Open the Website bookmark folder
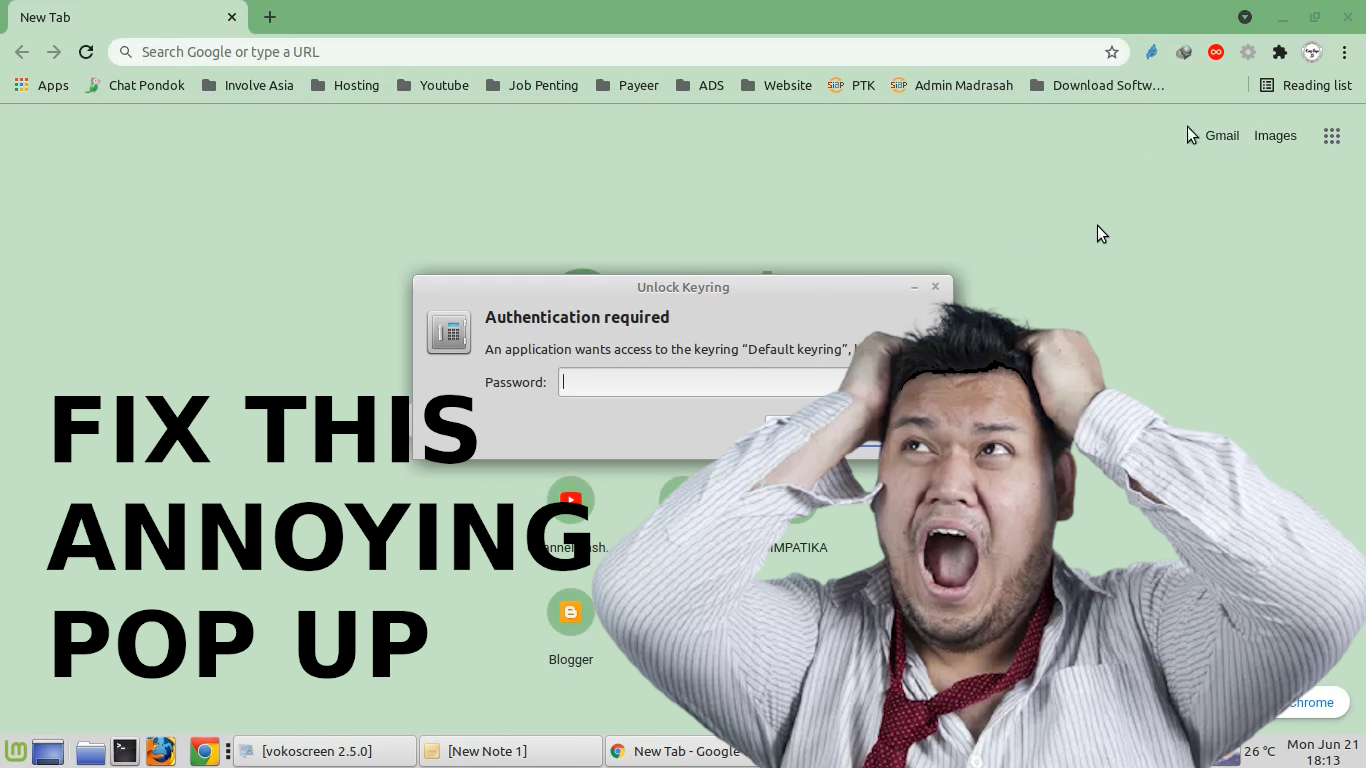 tap(776, 85)
